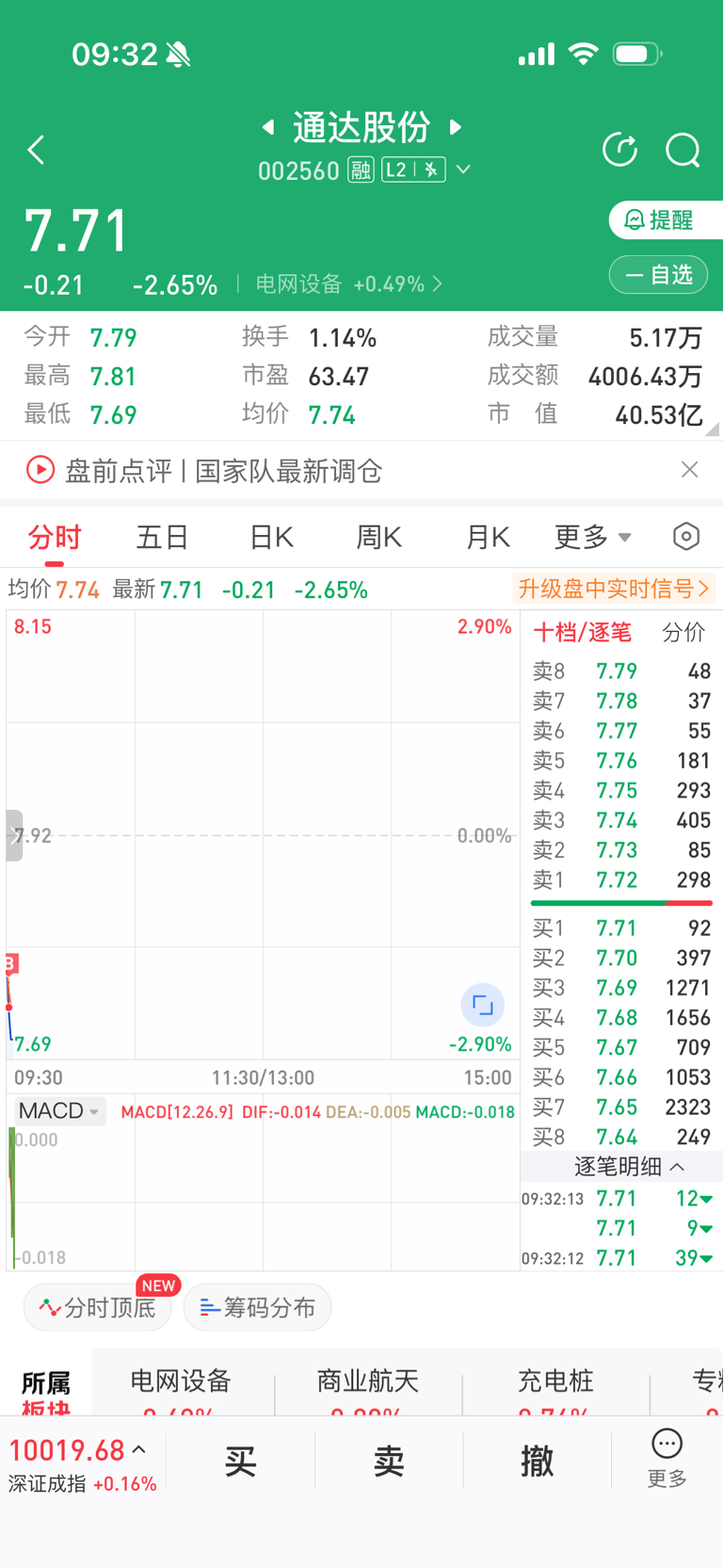
Task: Expand stock code dropdown arrow
Action: pos(463,170)
